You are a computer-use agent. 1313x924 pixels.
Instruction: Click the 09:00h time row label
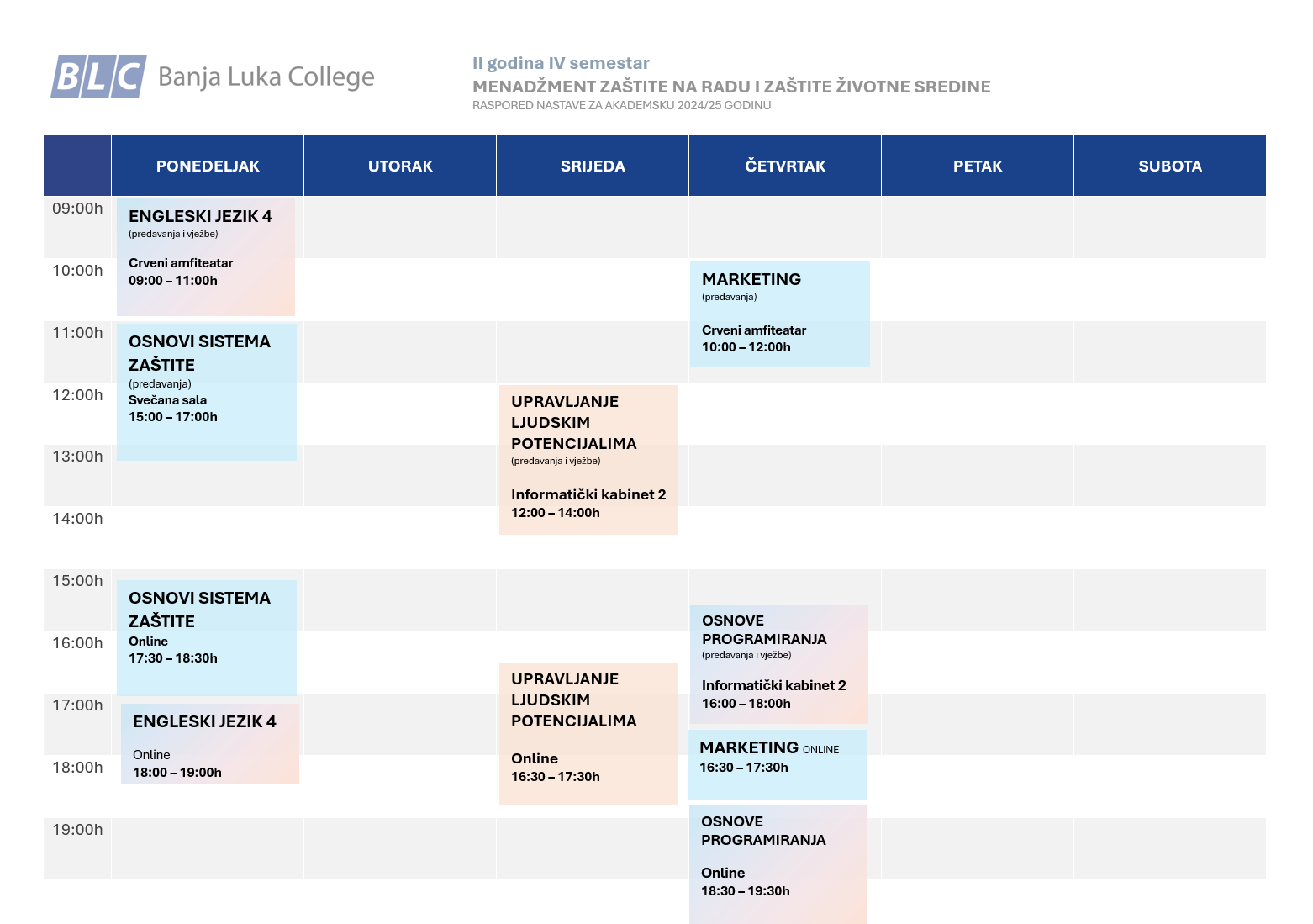[77, 209]
